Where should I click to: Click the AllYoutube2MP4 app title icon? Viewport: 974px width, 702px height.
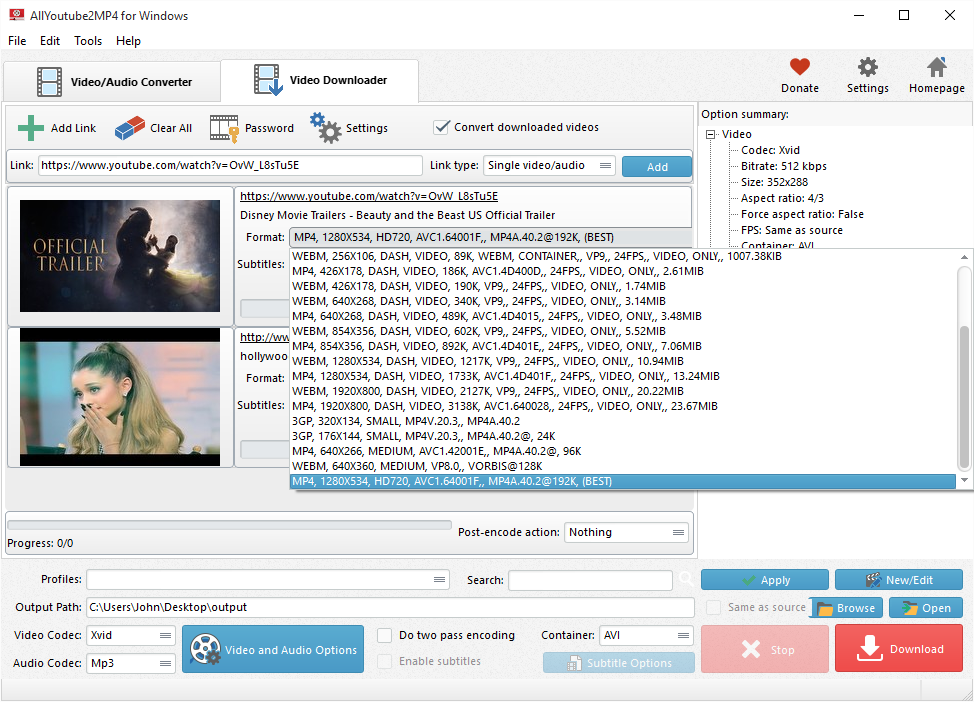(x=17, y=15)
